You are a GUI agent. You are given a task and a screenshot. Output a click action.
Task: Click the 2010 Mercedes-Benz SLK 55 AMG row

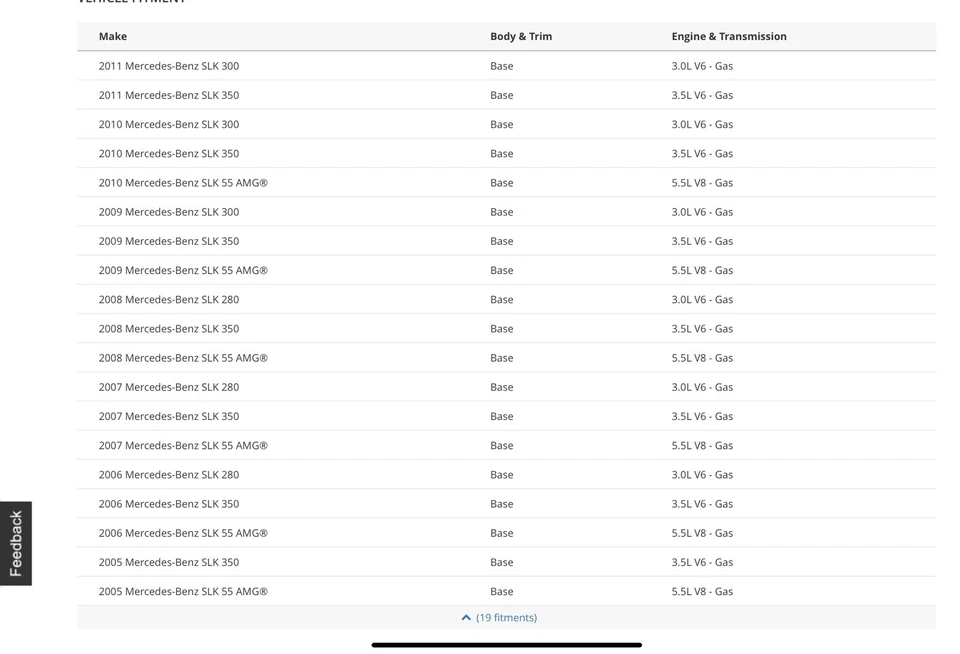[x=183, y=183]
